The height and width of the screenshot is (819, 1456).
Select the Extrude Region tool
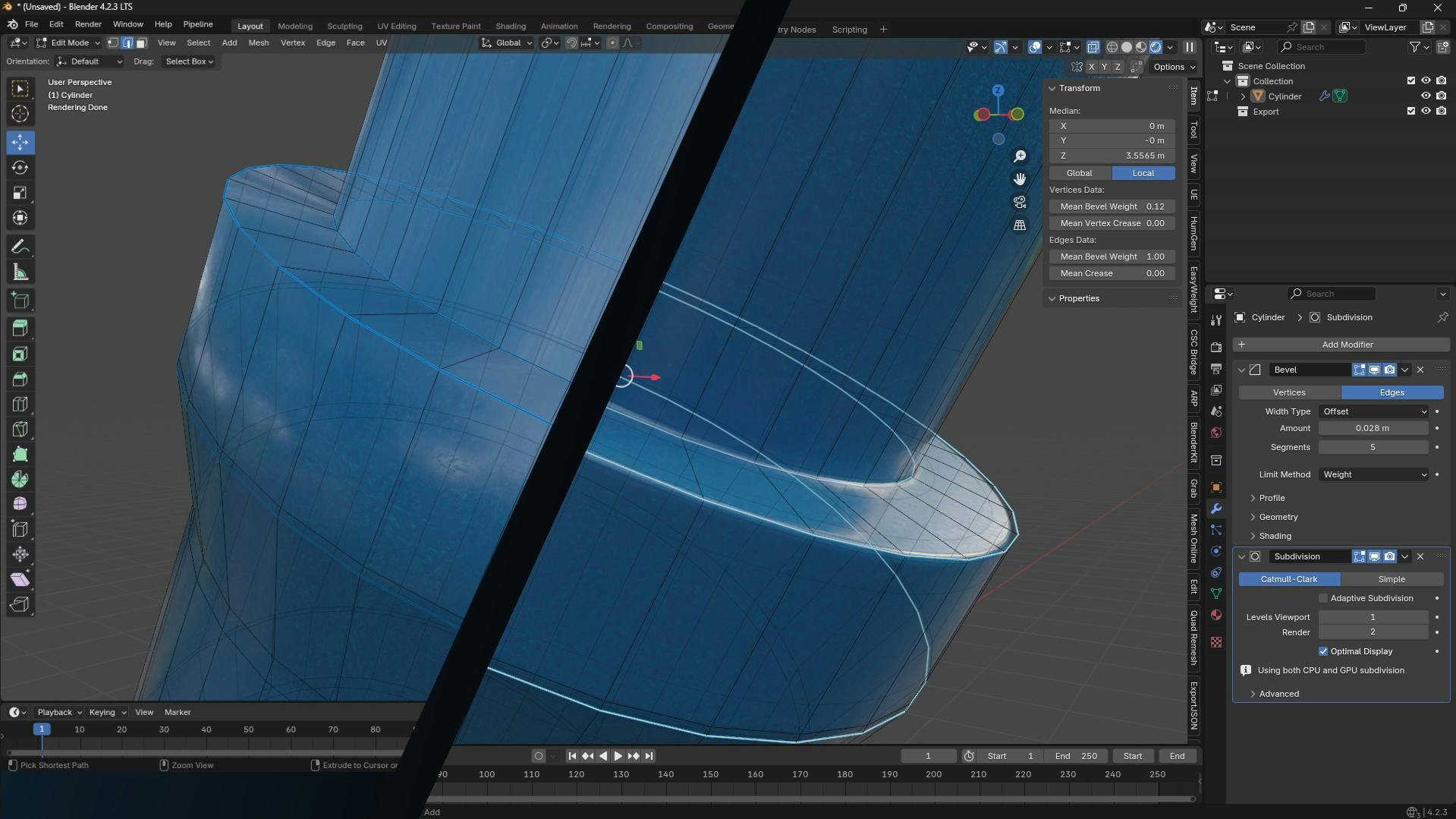tap(20, 329)
